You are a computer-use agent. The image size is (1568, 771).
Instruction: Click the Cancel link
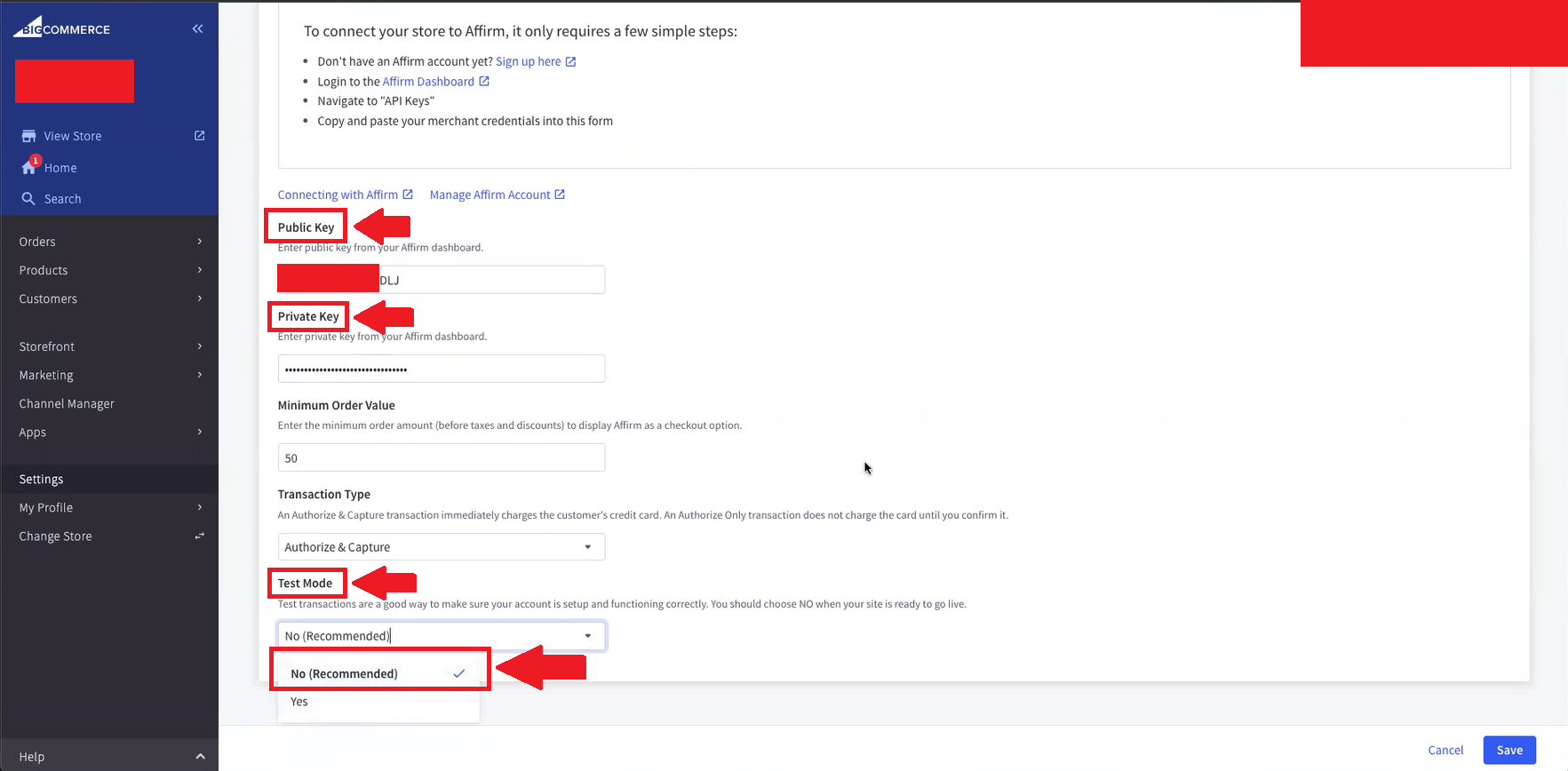click(1445, 750)
